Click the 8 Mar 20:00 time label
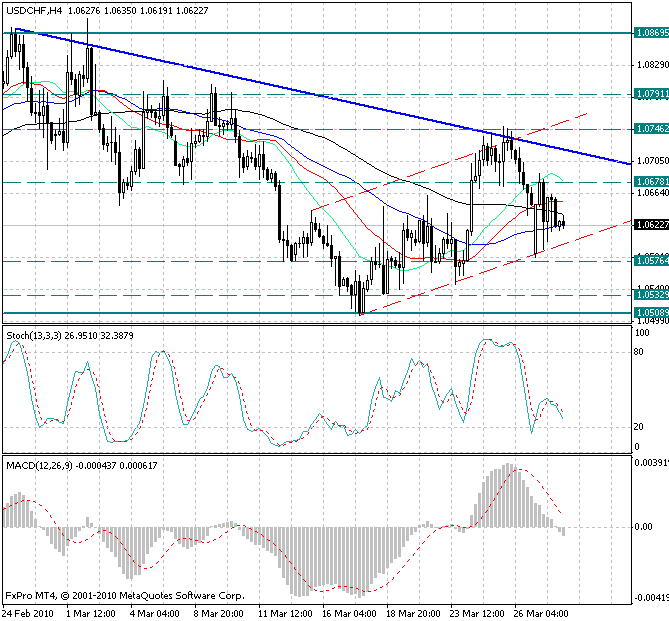Image resolution: width=669 pixels, height=621 pixels. coord(218,614)
